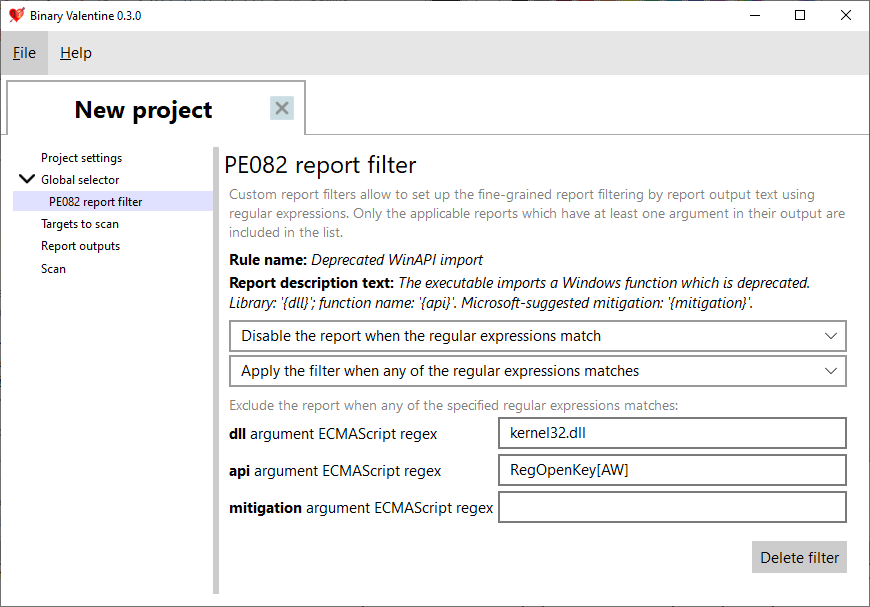Click the 'Report description text' paragraph
The height and width of the screenshot is (607, 870).
[519, 293]
